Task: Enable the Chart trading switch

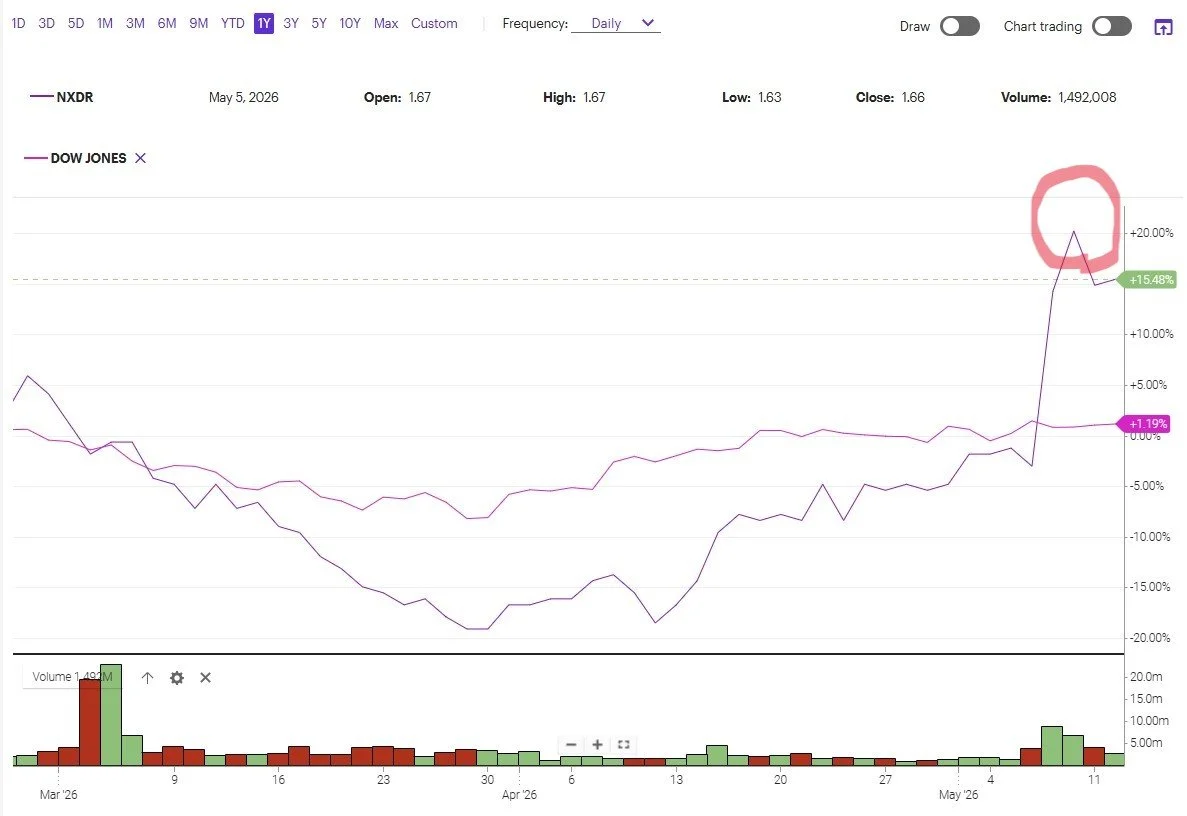Action: click(1112, 26)
